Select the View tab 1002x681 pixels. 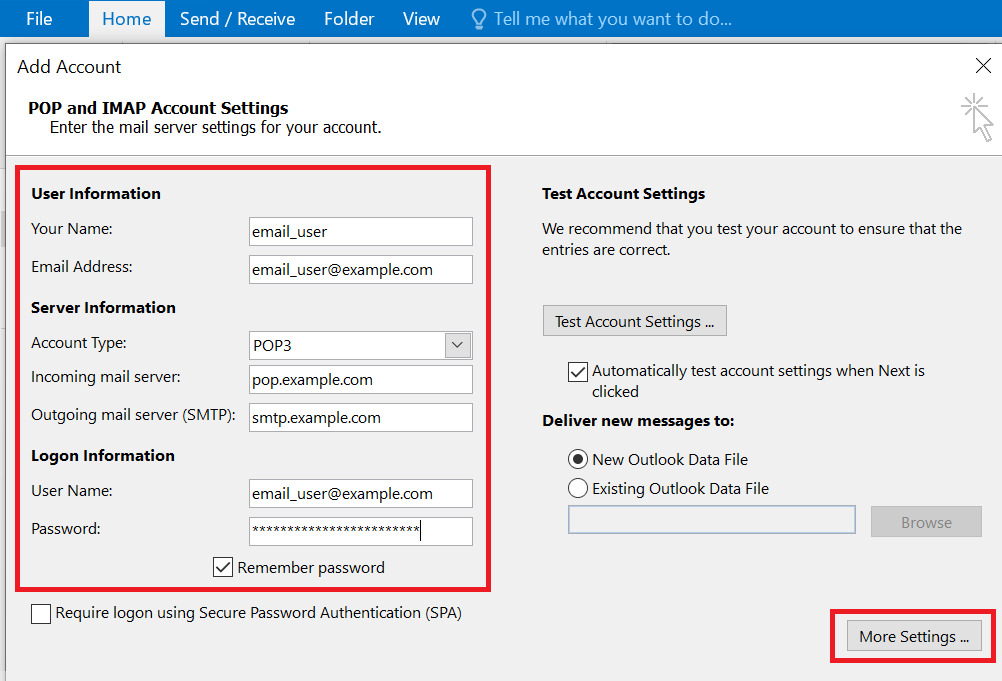pyautogui.click(x=421, y=18)
